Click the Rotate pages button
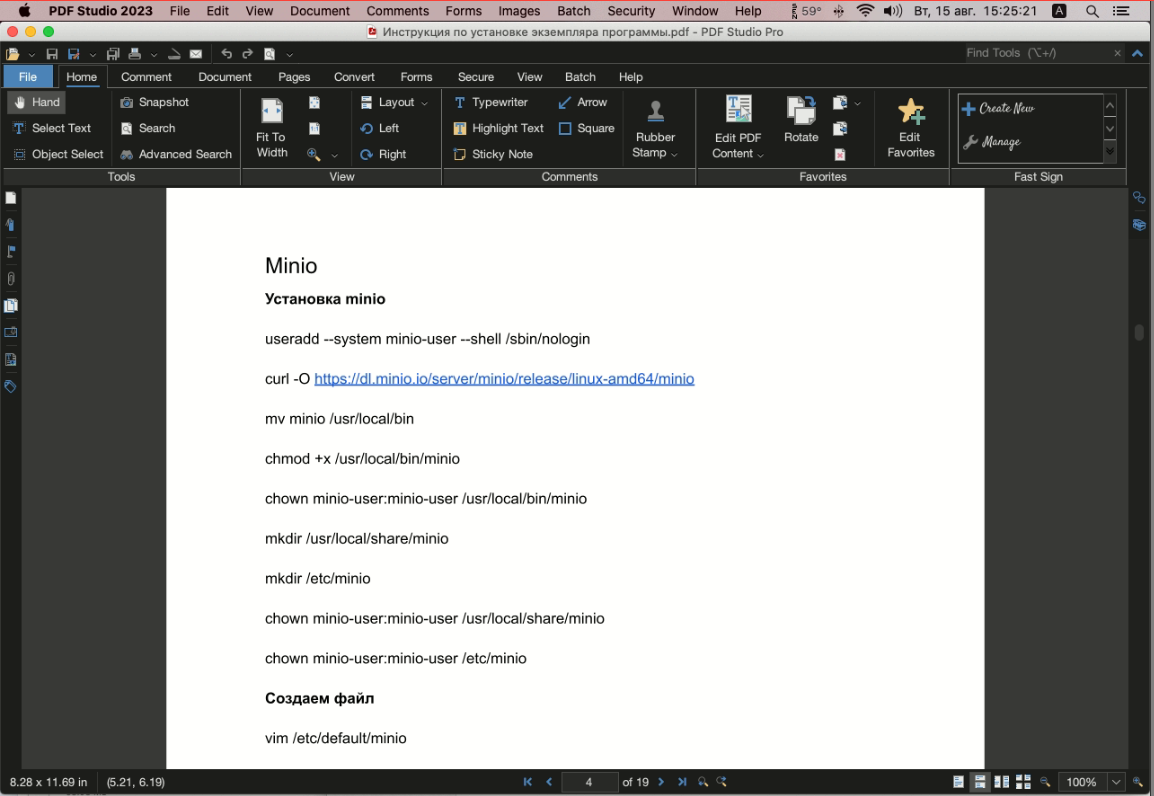The height and width of the screenshot is (796, 1154). 801,119
